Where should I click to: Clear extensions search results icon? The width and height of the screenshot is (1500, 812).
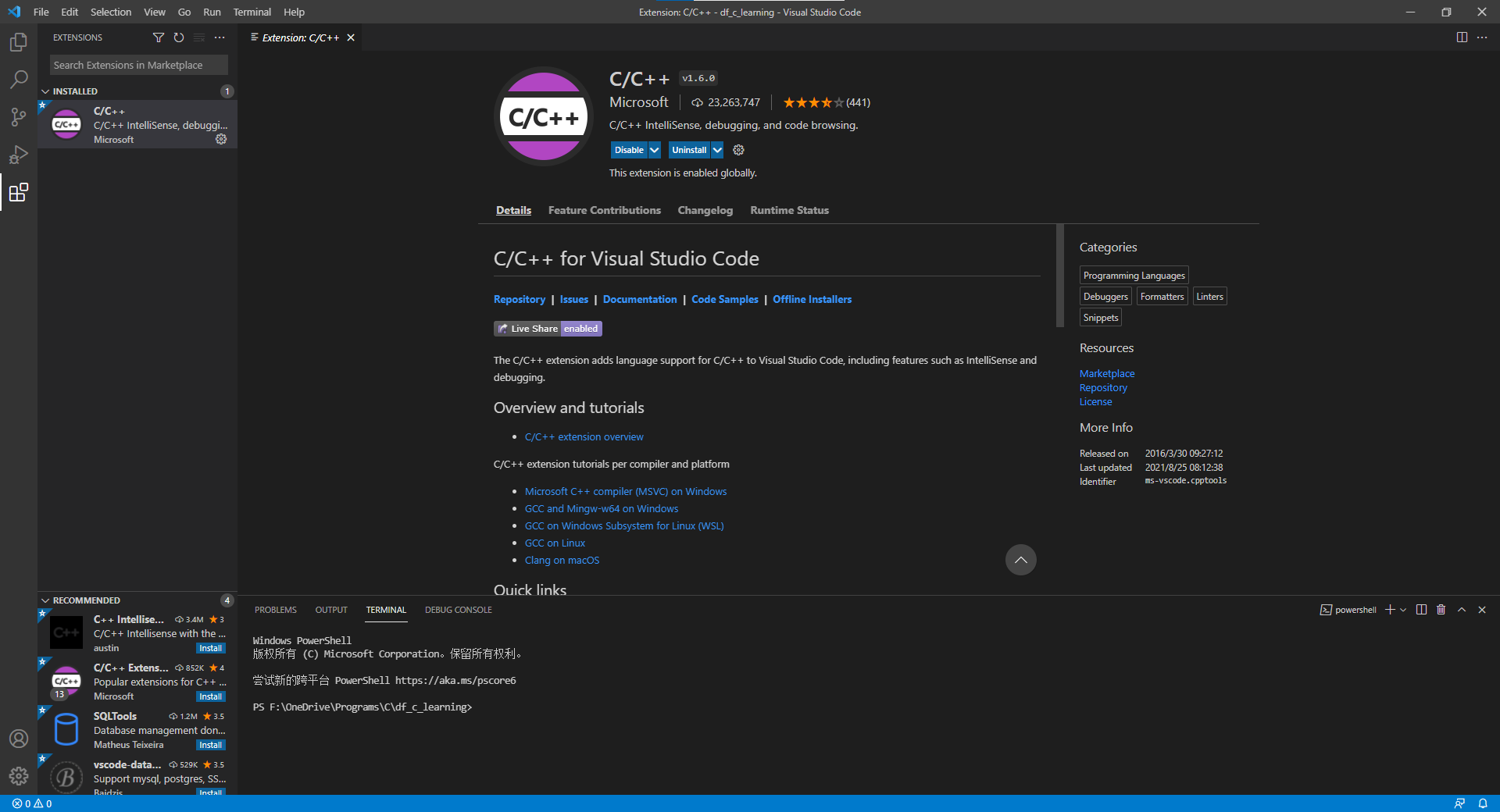pos(199,37)
